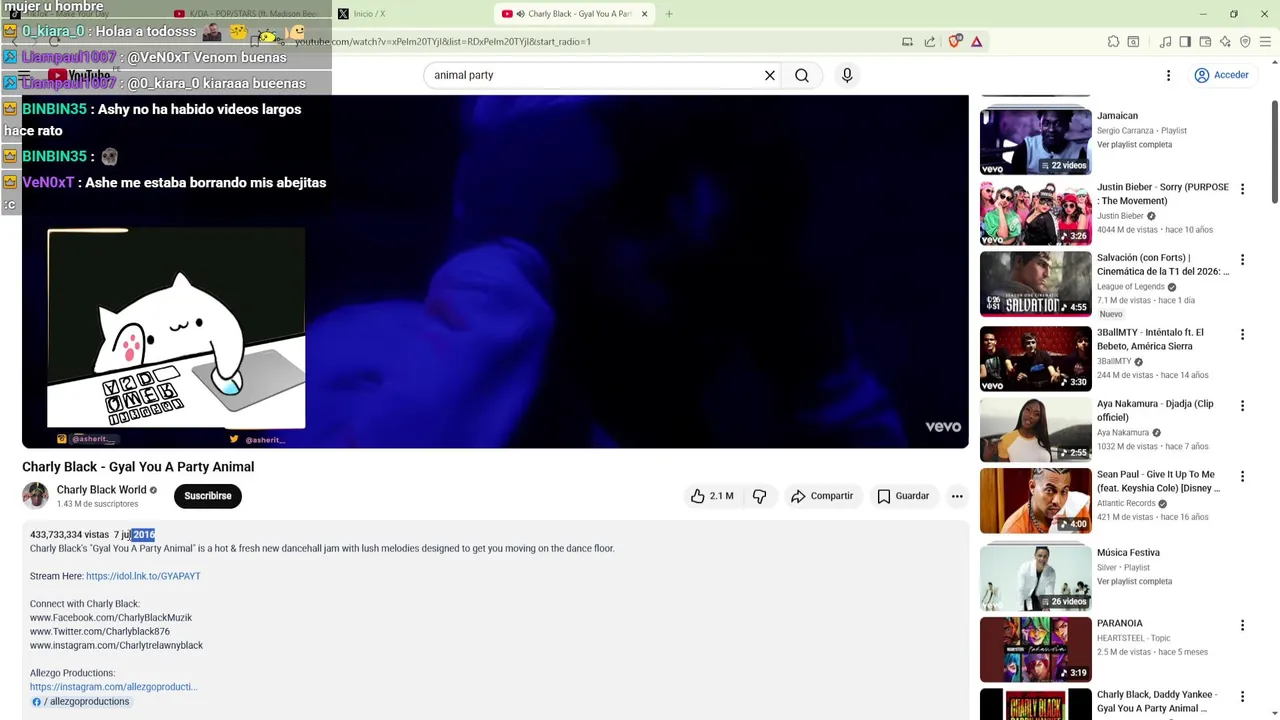Open a new browser tab with plus
Image resolution: width=1280 pixels, height=720 pixels.
tap(669, 14)
